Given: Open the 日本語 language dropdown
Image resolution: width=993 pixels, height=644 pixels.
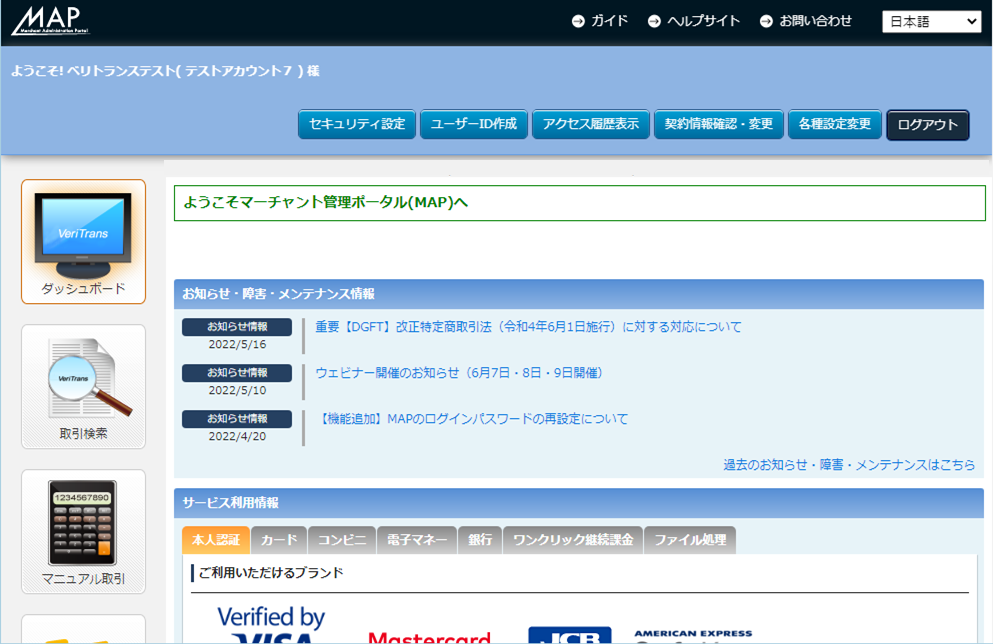Looking at the screenshot, I should coord(930,20).
